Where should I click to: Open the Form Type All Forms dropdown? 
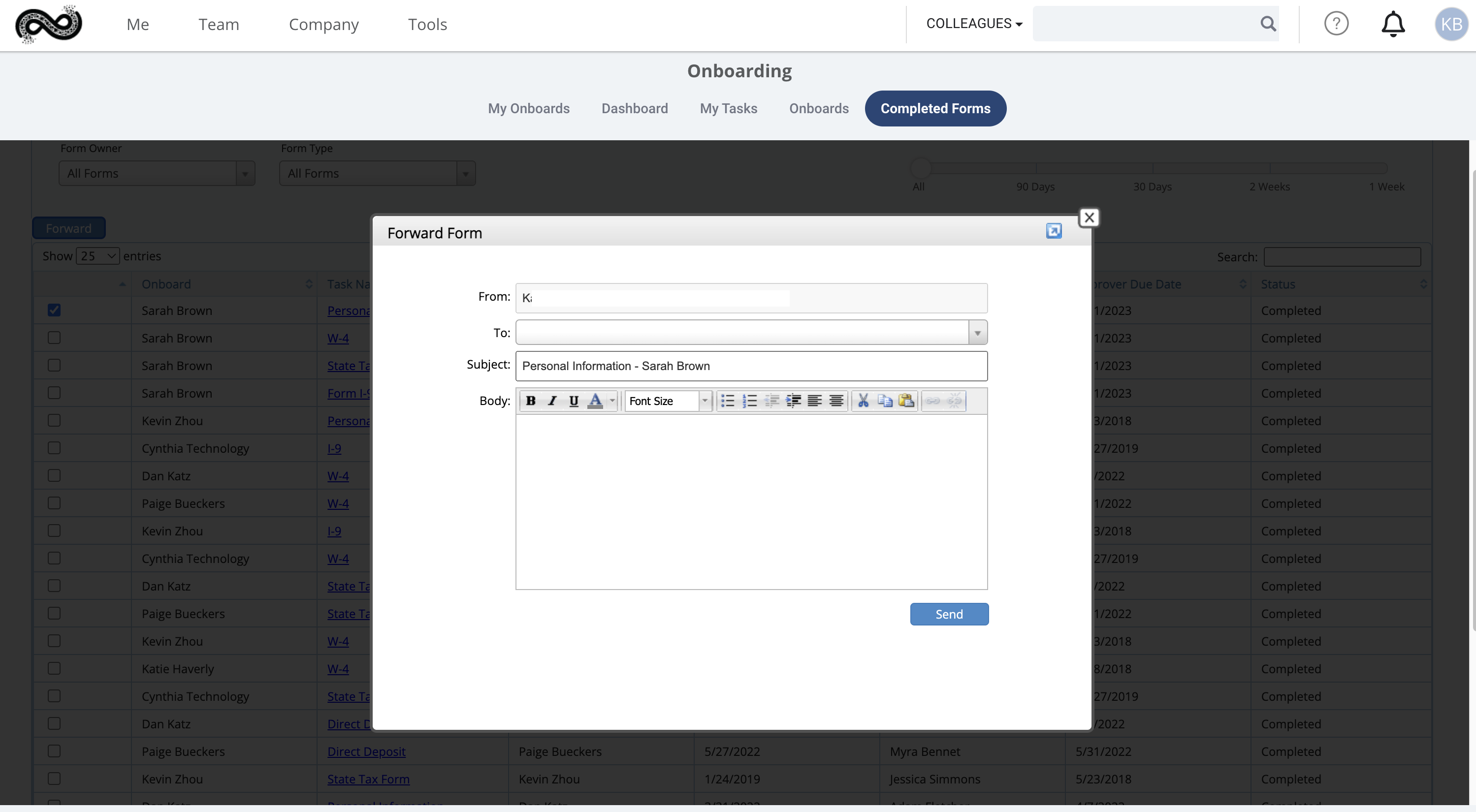pos(377,174)
